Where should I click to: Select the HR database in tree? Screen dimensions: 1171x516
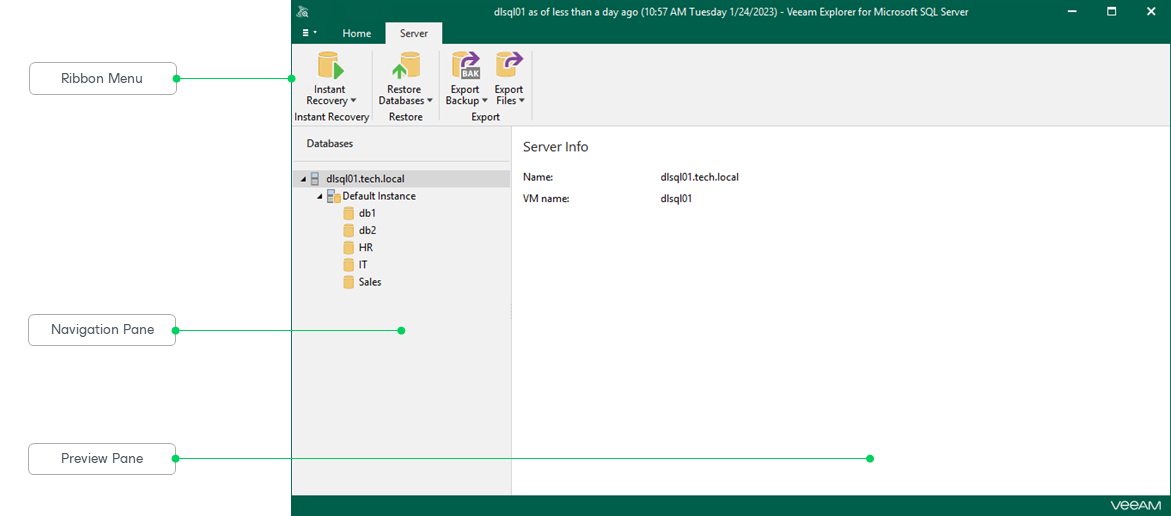pyautogui.click(x=365, y=248)
